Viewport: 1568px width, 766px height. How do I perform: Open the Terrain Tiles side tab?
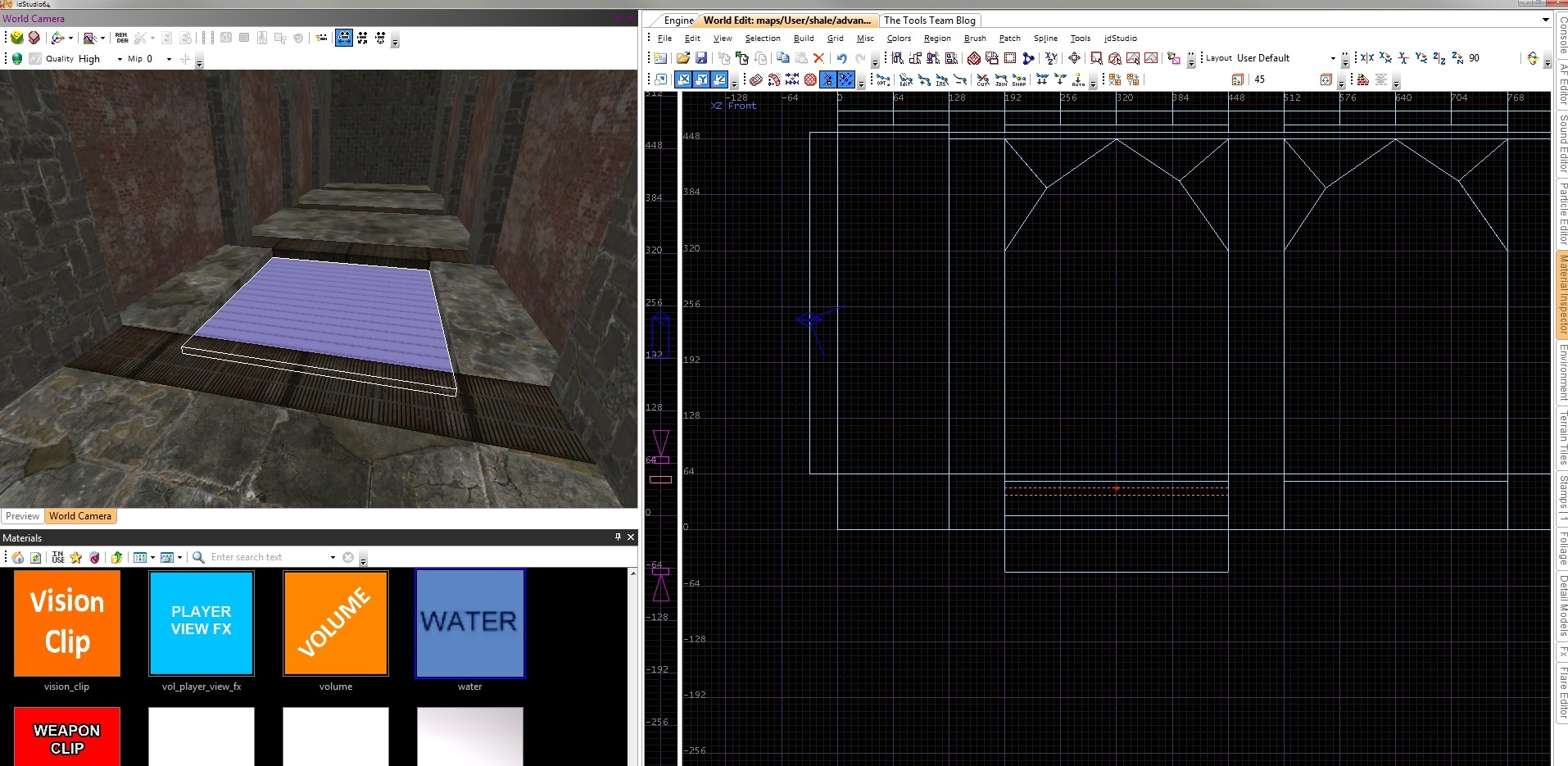point(1562,437)
